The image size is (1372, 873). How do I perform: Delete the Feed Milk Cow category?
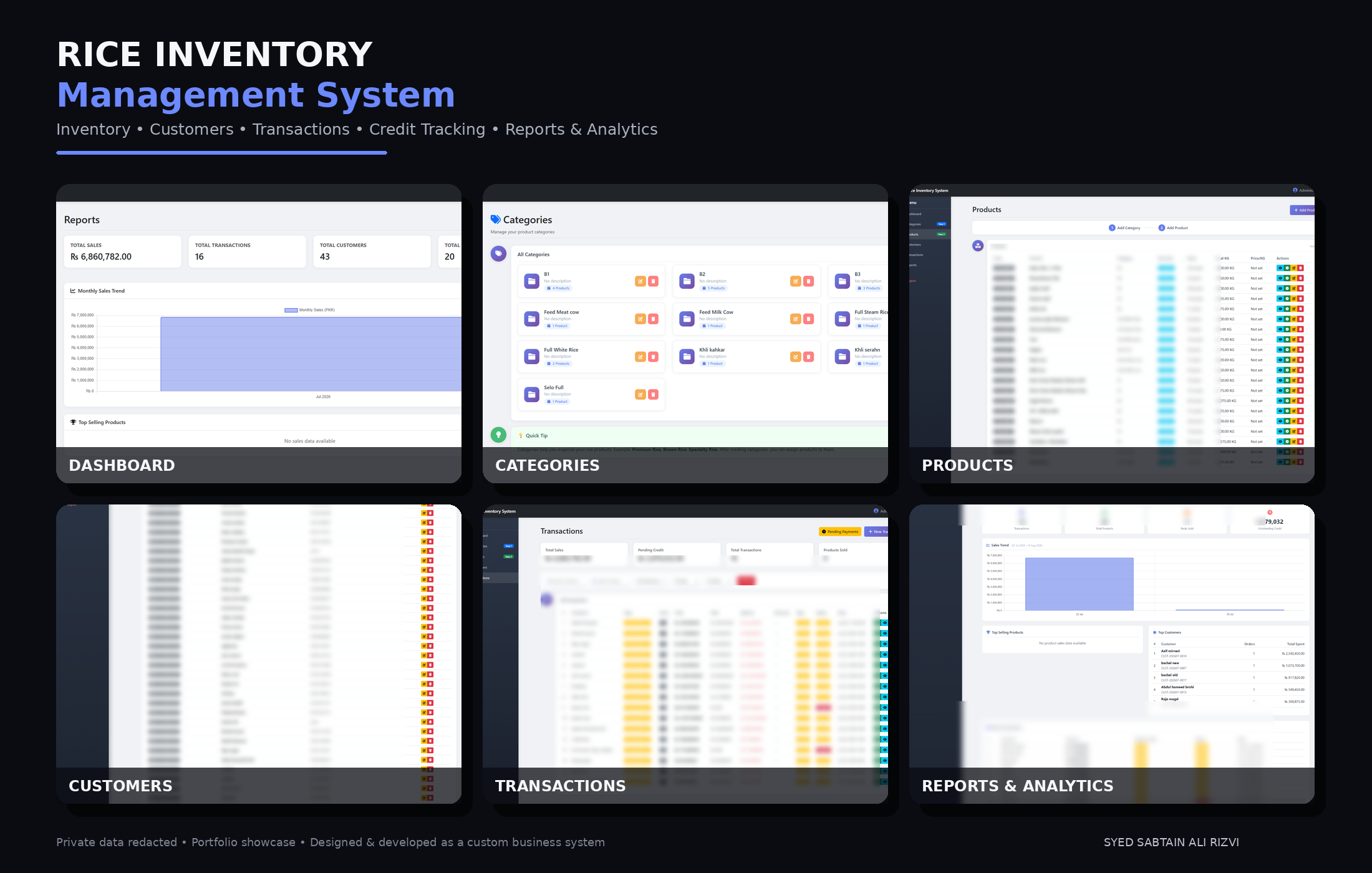(x=808, y=319)
